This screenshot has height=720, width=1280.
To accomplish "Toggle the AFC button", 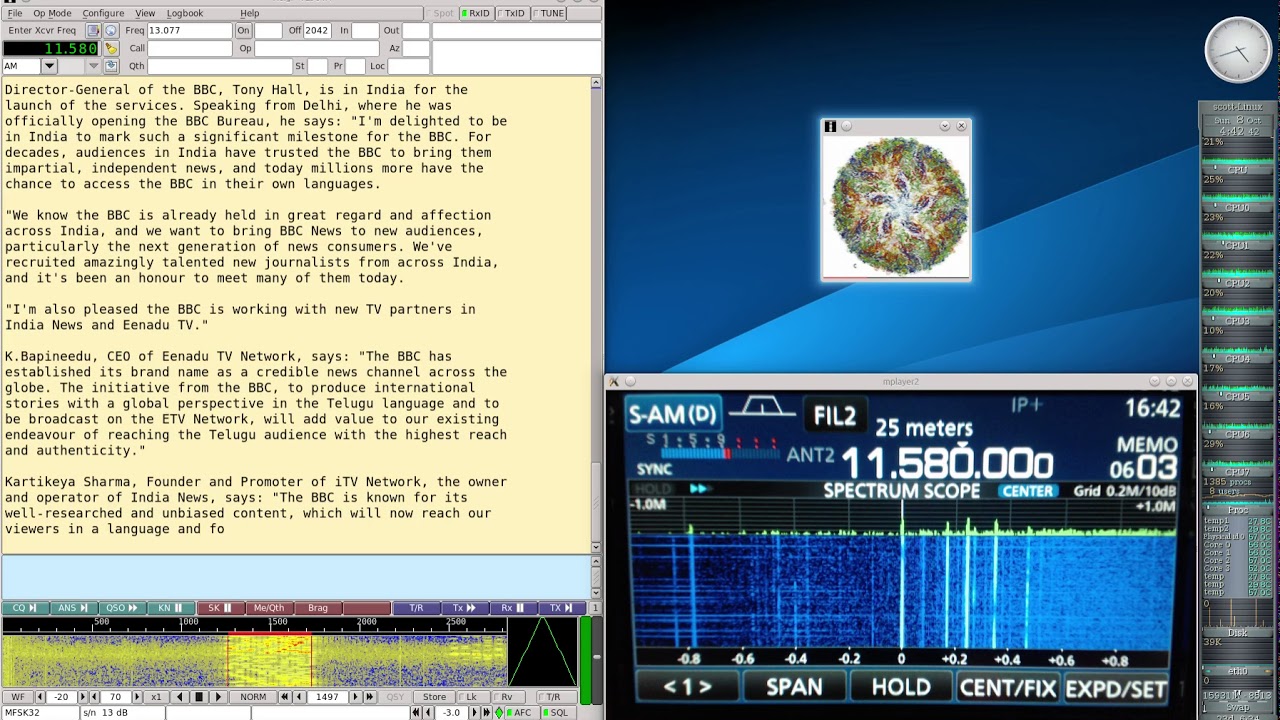I will 521,713.
